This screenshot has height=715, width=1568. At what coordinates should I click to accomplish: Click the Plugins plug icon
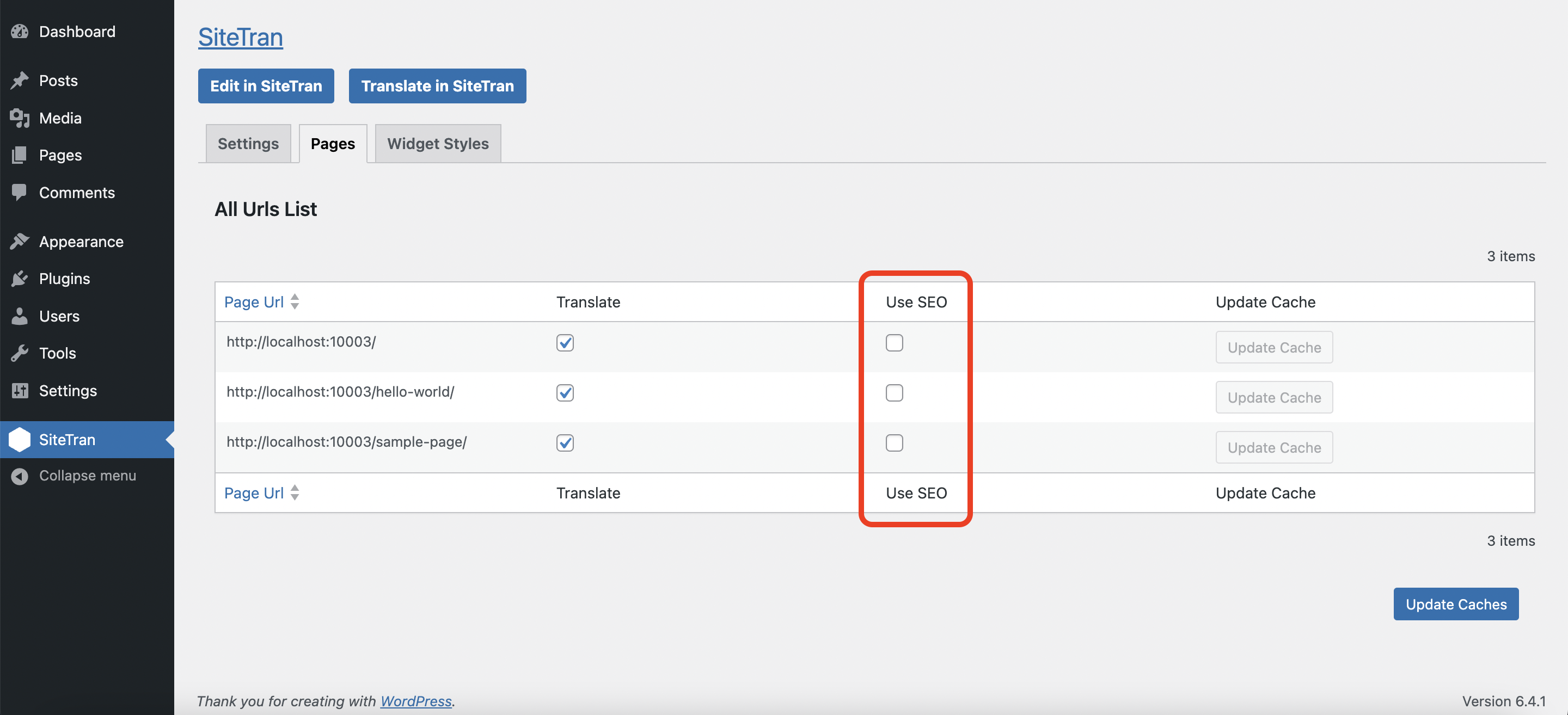pos(20,279)
